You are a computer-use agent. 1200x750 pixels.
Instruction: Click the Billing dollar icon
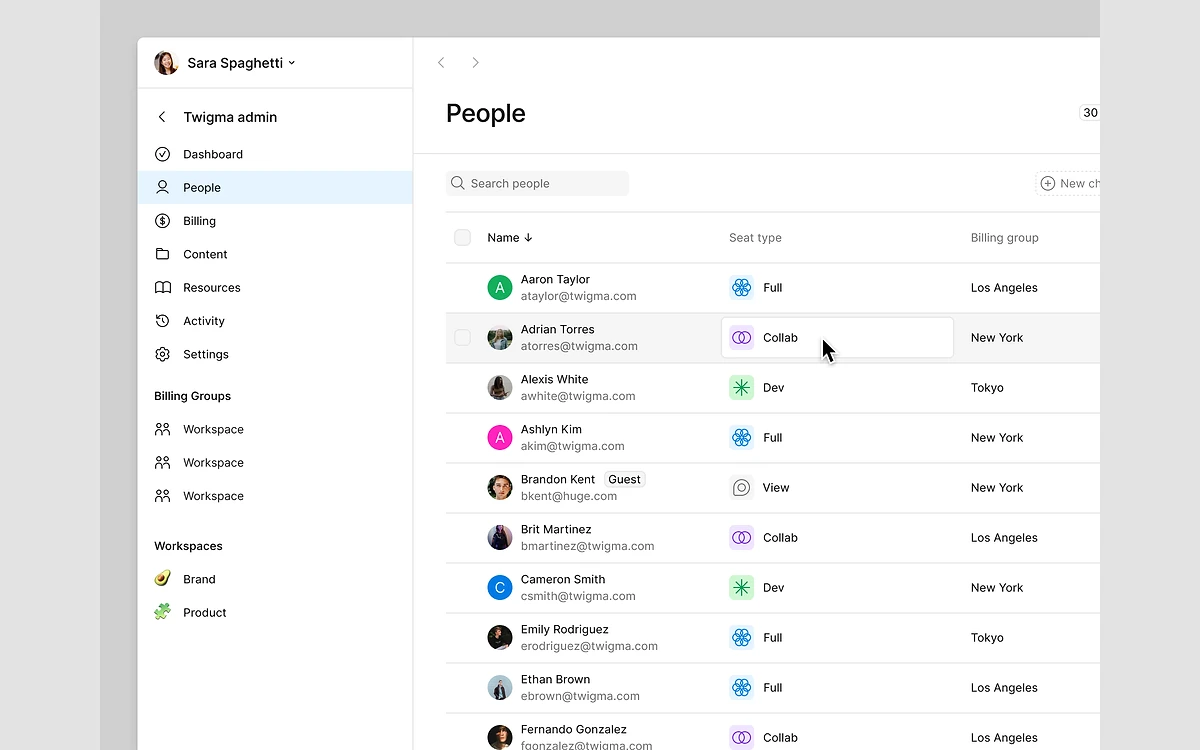pyautogui.click(x=162, y=221)
